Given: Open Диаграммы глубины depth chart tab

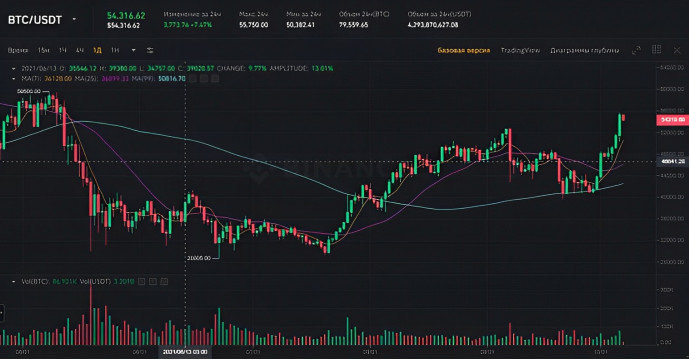Looking at the screenshot, I should tap(584, 51).
